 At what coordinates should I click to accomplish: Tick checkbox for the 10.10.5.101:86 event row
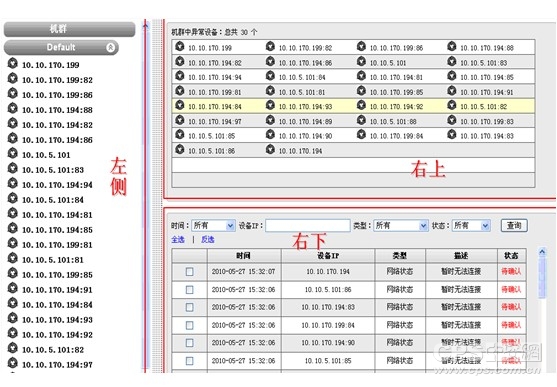tap(190, 290)
